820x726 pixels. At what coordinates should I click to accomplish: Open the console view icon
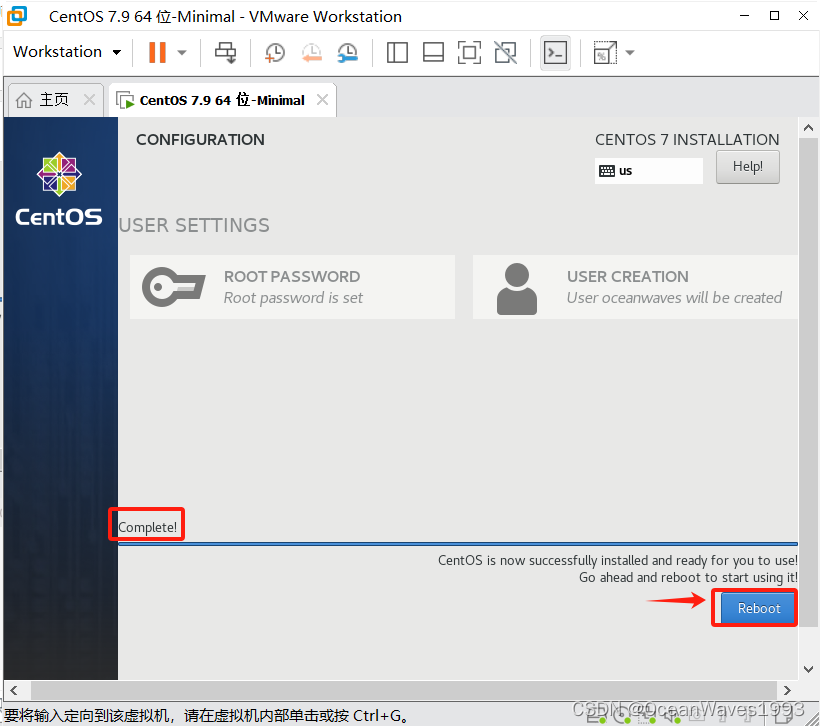tap(555, 52)
